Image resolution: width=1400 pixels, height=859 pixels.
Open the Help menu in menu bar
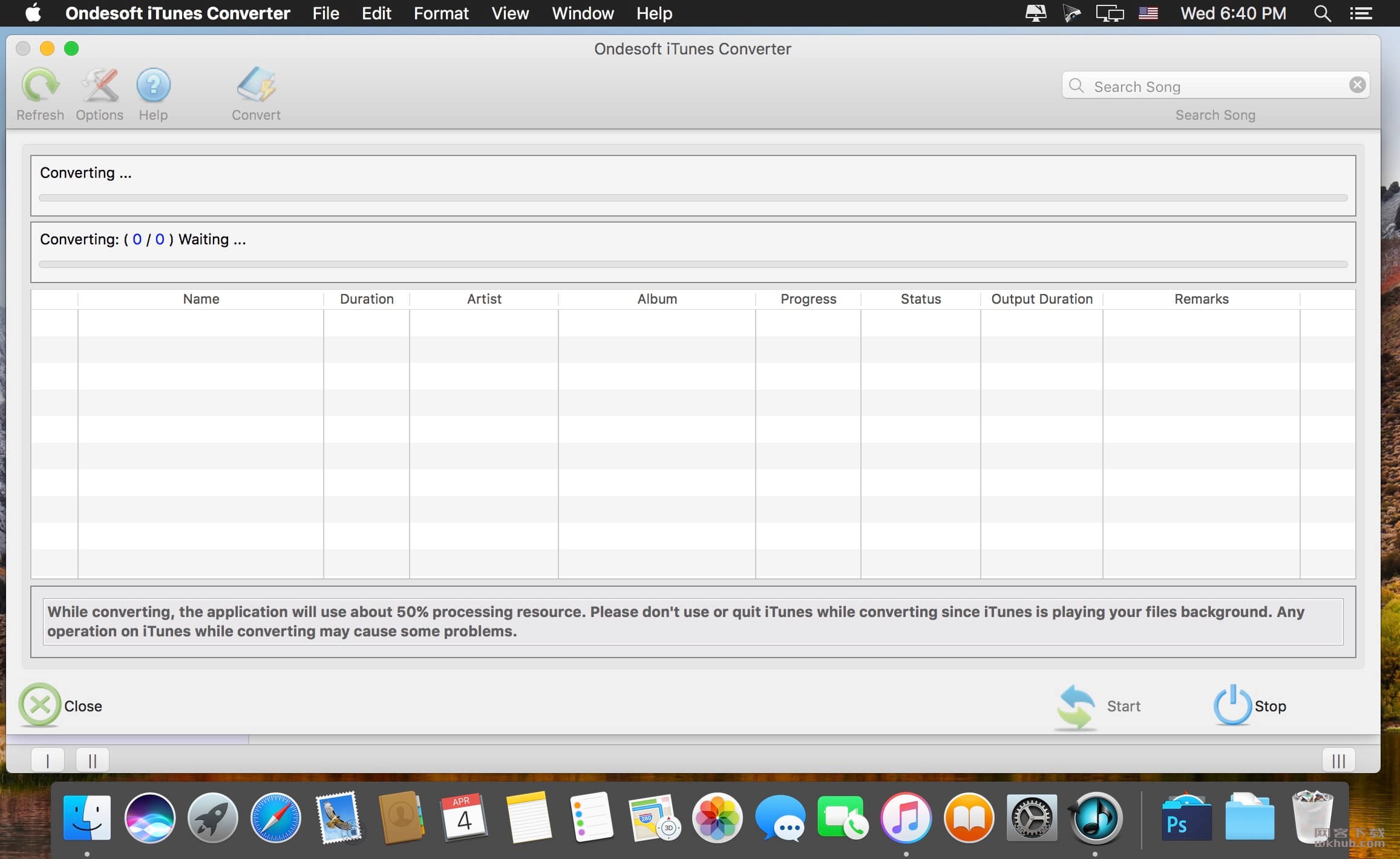(654, 13)
